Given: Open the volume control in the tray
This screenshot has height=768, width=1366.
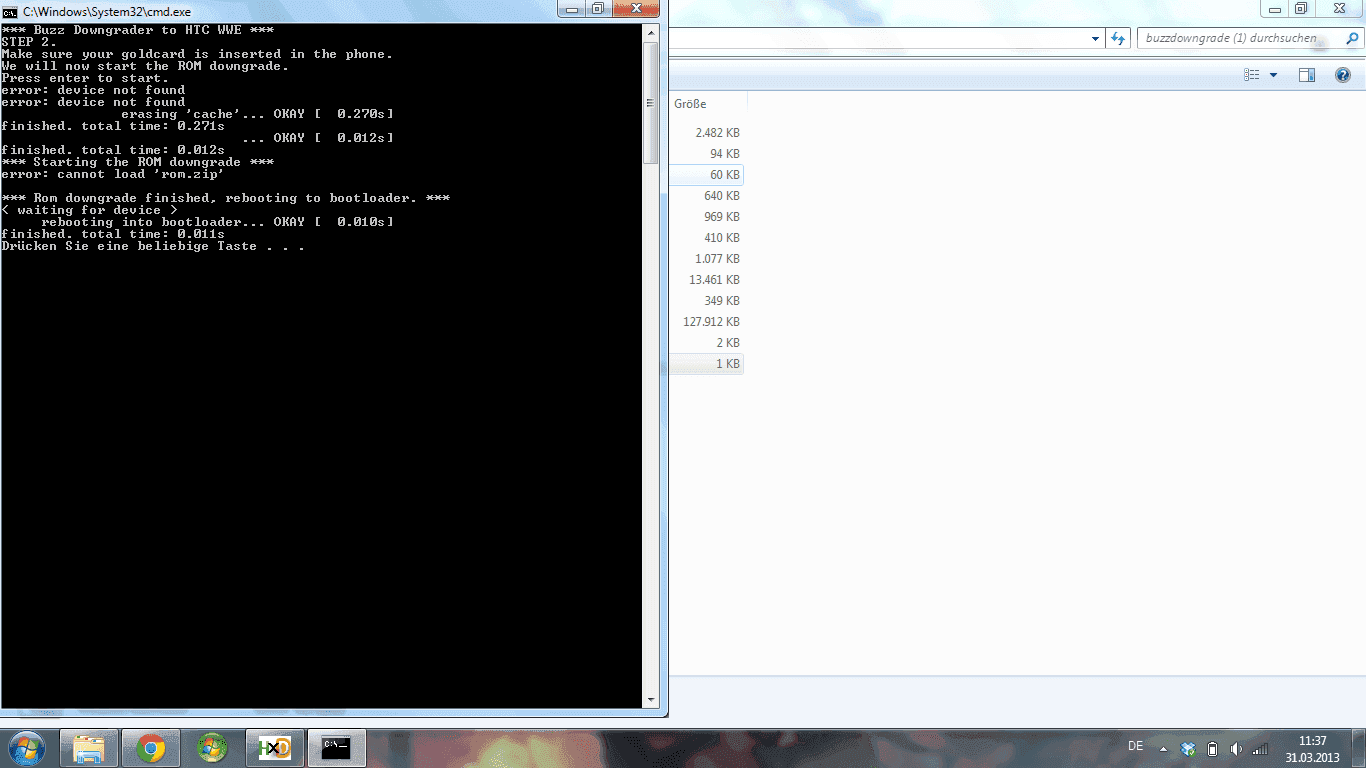Looking at the screenshot, I should (1236, 748).
